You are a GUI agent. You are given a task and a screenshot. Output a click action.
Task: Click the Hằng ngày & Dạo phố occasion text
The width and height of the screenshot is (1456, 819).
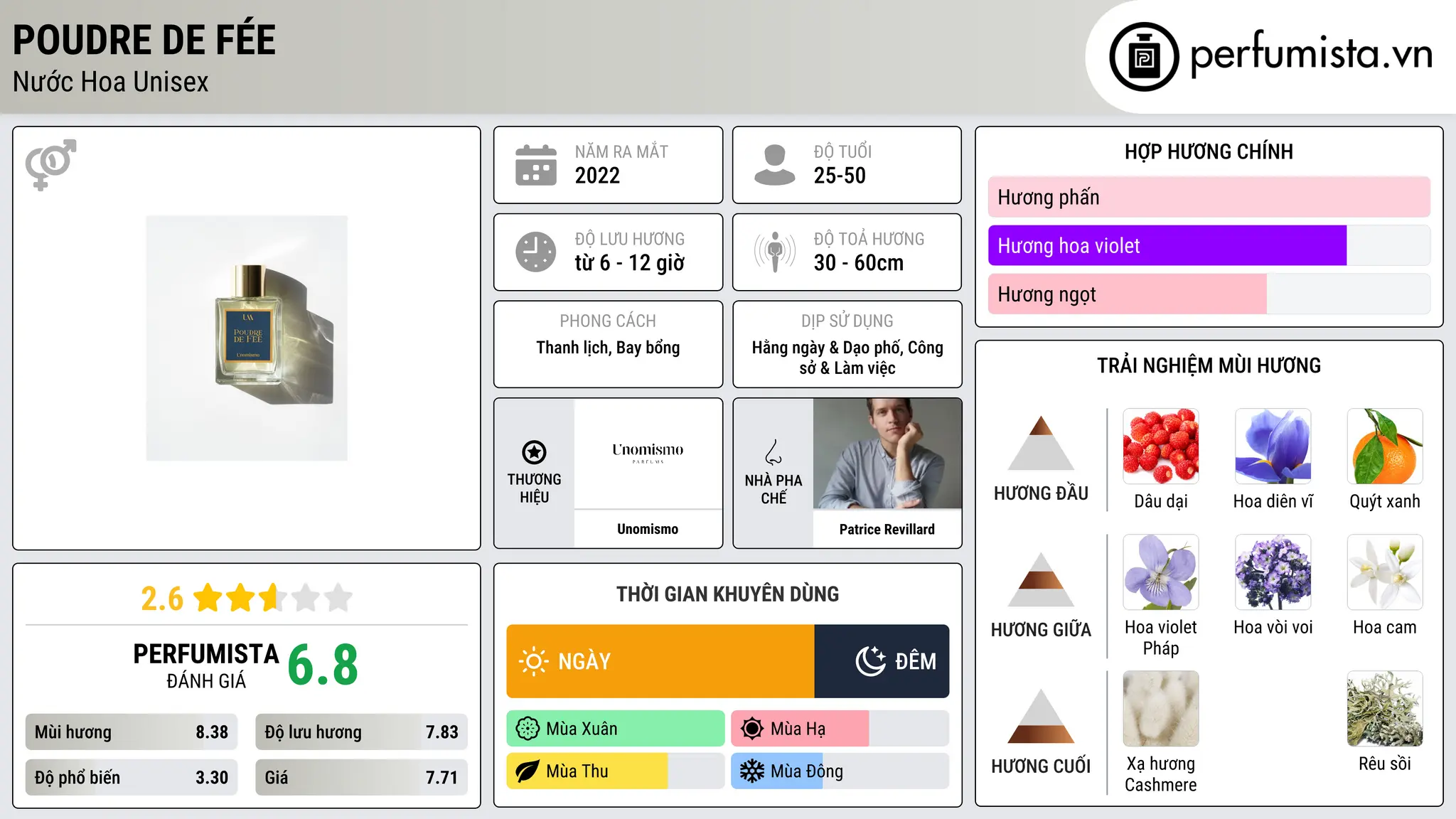point(847,358)
